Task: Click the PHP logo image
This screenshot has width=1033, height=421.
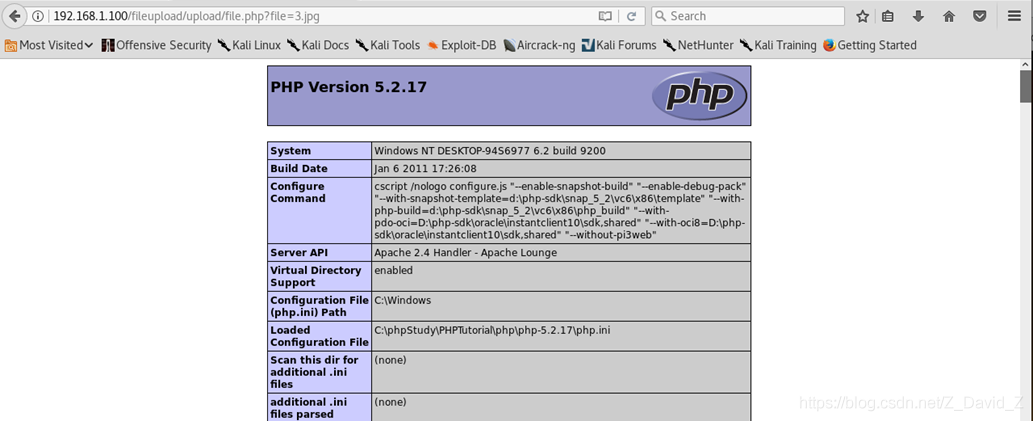Action: tap(699, 96)
